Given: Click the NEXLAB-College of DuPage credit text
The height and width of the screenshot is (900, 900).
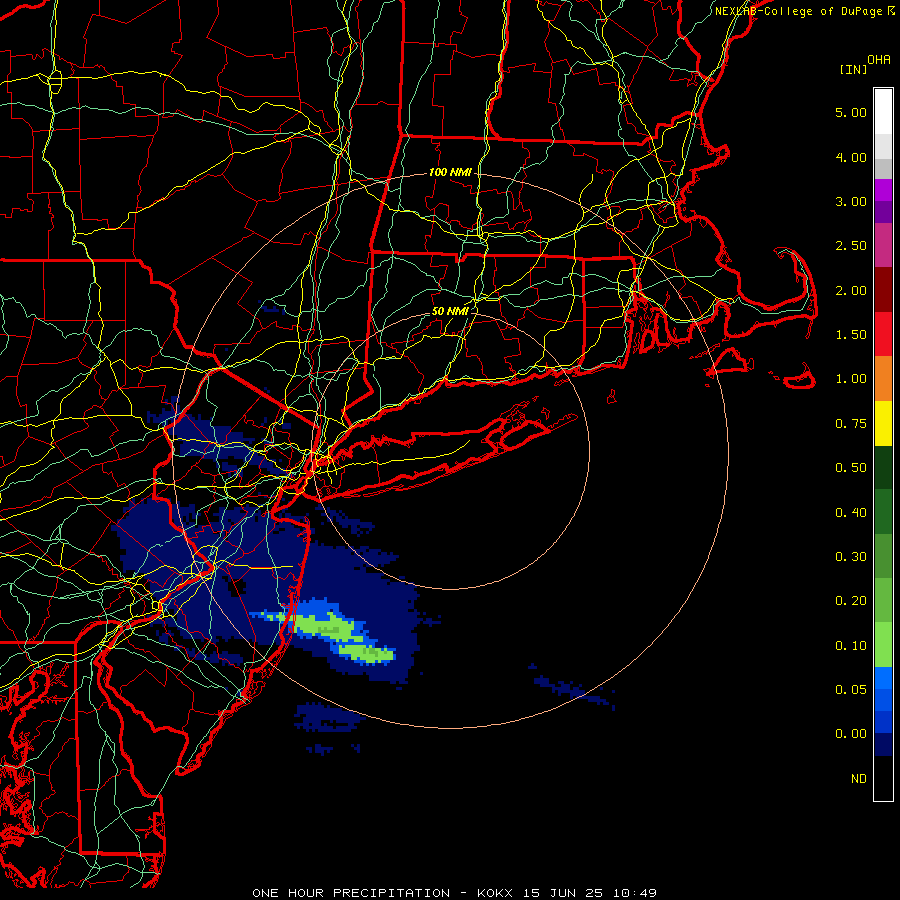Looking at the screenshot, I should click(798, 11).
